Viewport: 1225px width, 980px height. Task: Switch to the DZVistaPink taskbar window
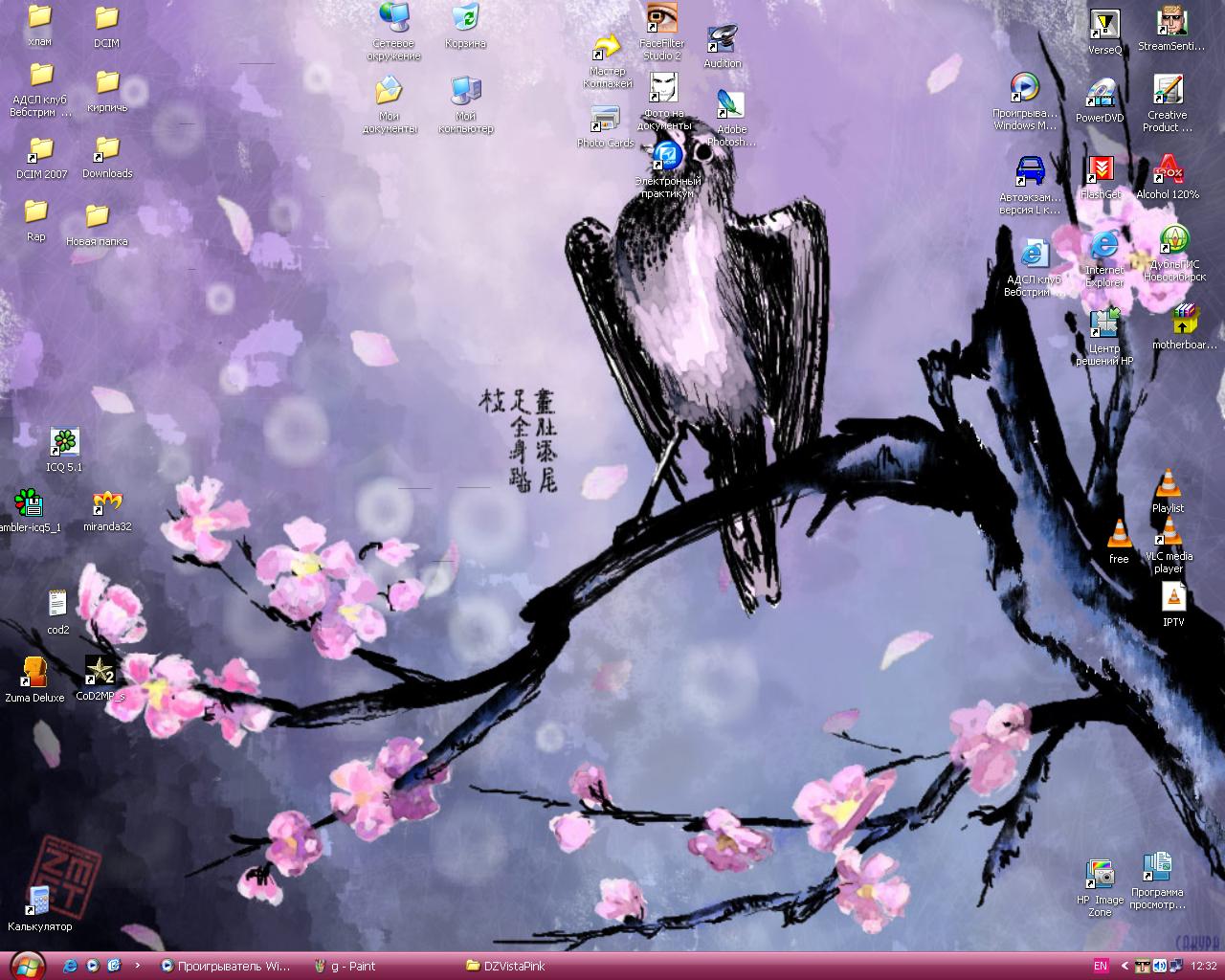(507, 966)
